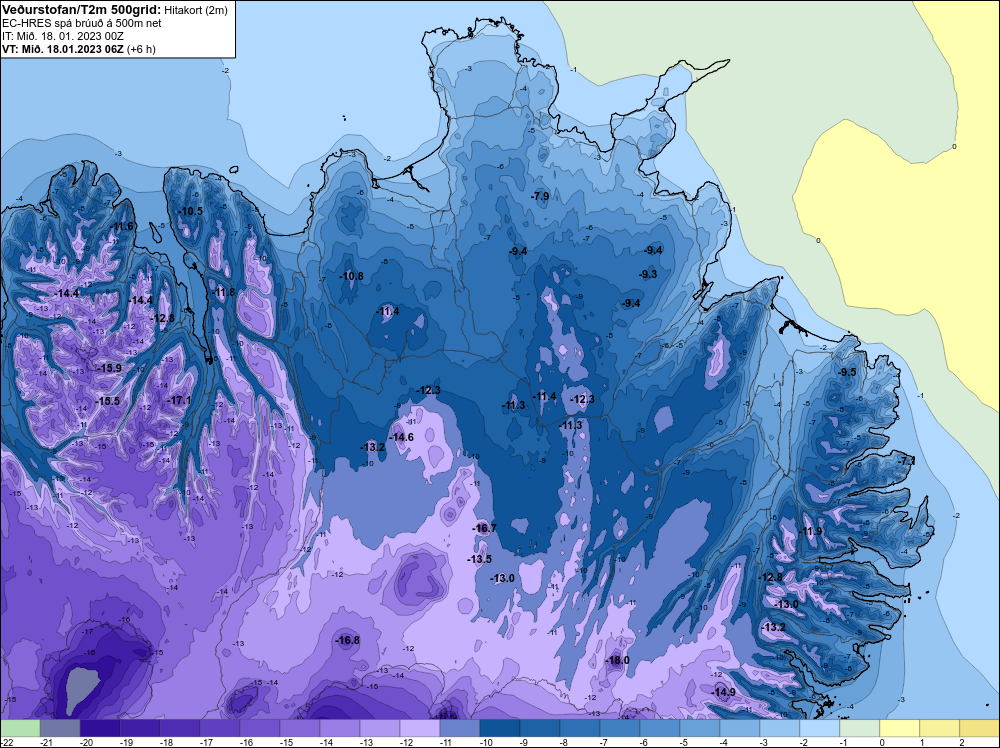
Task: Select the pale blue legend swatch labeled -2
Action: (820, 728)
